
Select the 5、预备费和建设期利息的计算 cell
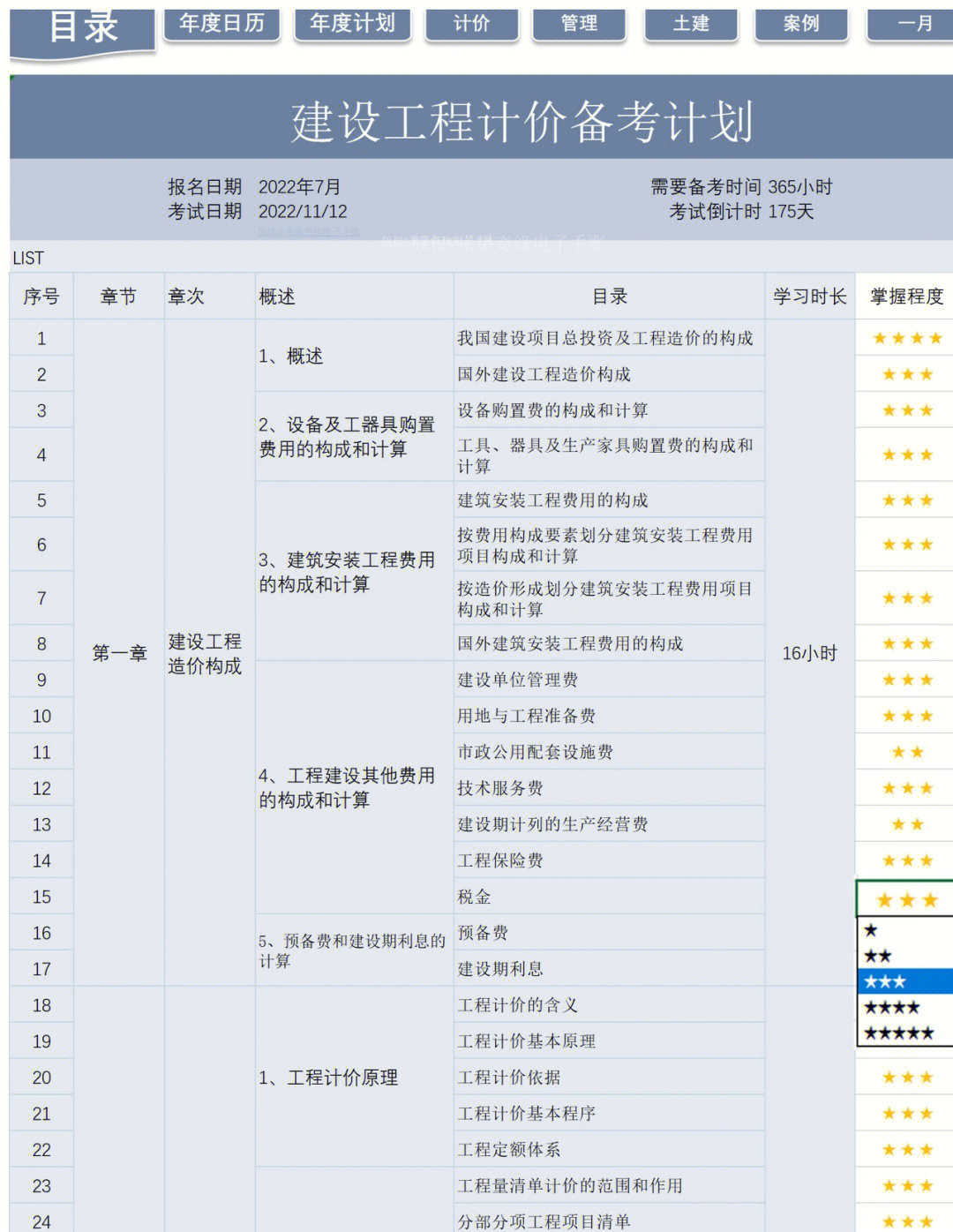click(x=354, y=950)
